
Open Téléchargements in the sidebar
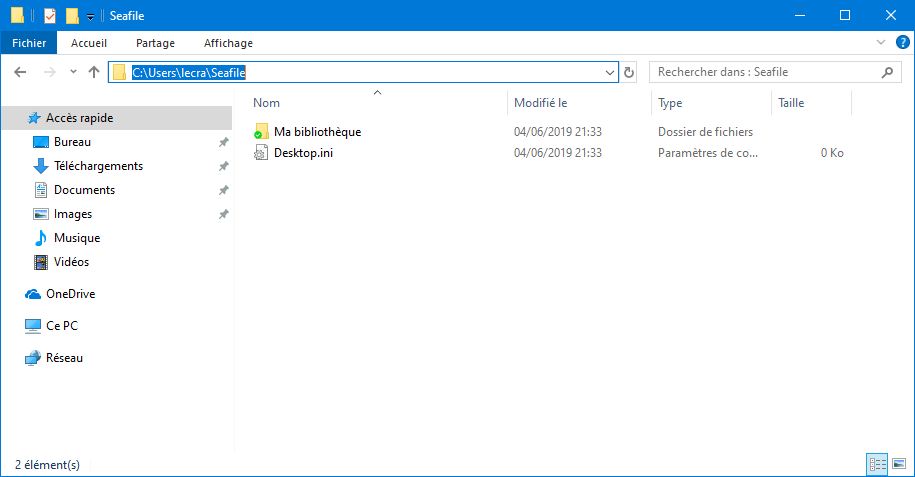[98, 166]
